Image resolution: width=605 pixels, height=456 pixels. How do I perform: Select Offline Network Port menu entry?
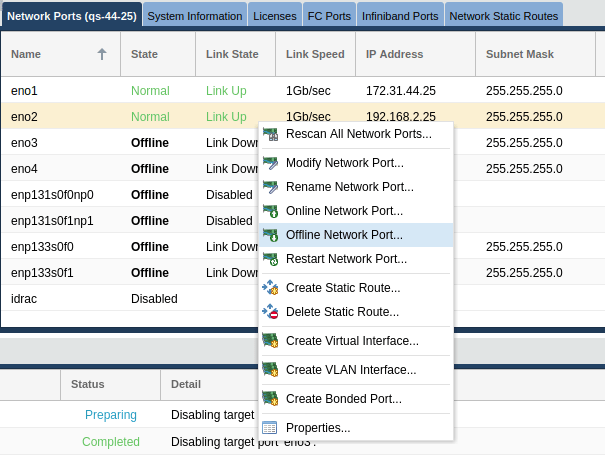tap(344, 235)
